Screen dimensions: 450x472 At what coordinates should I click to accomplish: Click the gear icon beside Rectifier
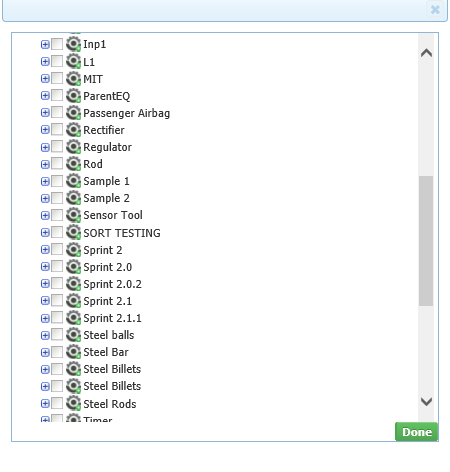tap(73, 130)
